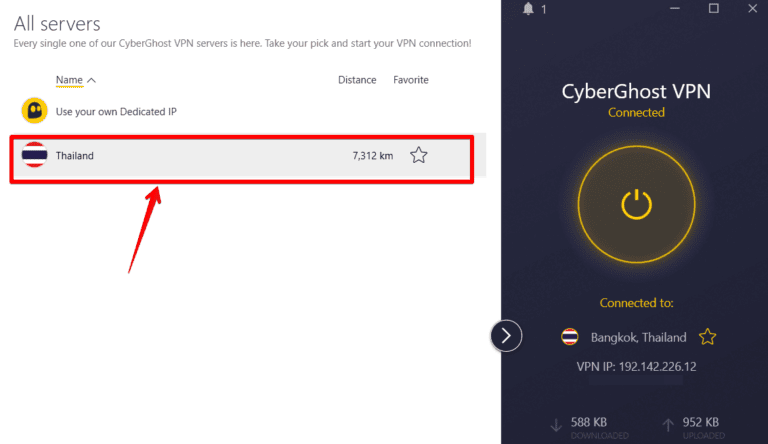Click the Favorite column header
Viewport: 768px width, 444px height.
[410, 80]
